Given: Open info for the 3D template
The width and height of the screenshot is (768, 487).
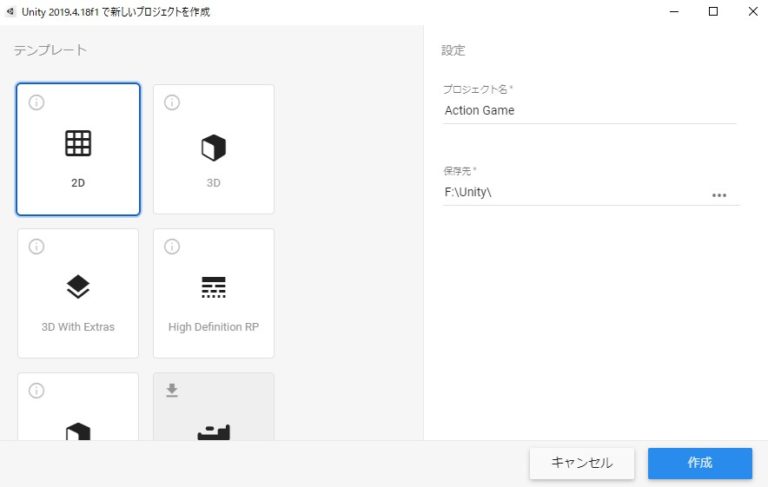Looking at the screenshot, I should [x=172, y=103].
